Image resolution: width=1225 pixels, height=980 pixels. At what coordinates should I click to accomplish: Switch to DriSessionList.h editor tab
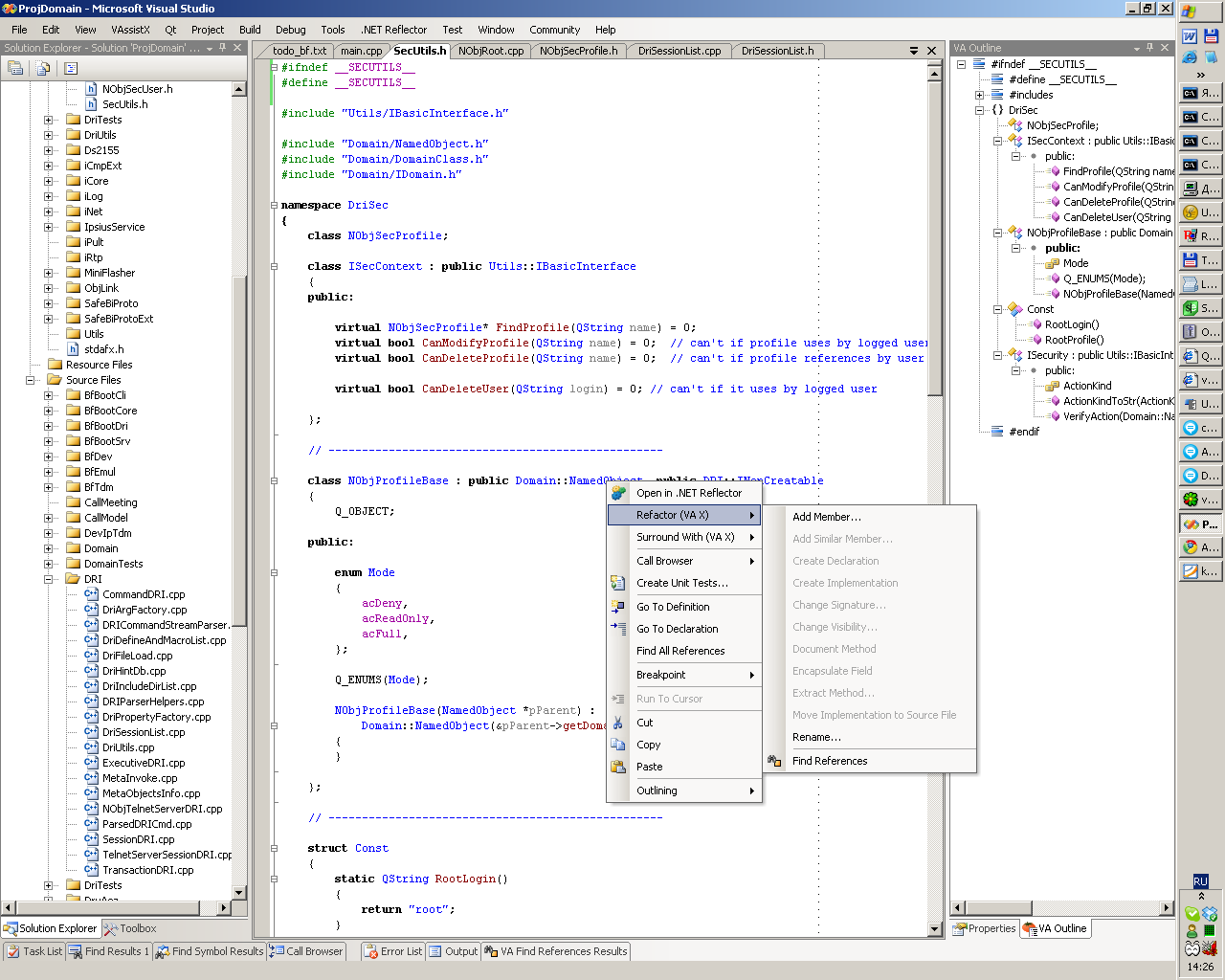(777, 51)
